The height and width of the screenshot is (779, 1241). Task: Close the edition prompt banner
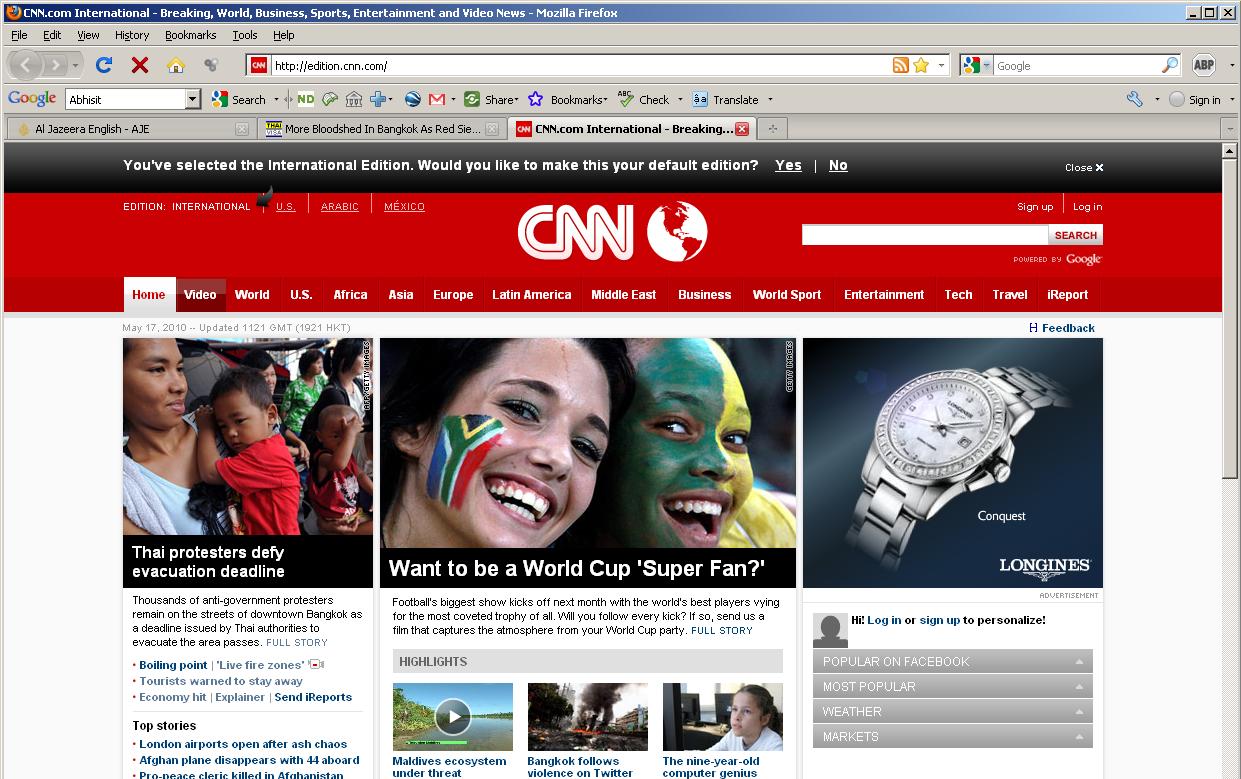pyautogui.click(x=1084, y=167)
